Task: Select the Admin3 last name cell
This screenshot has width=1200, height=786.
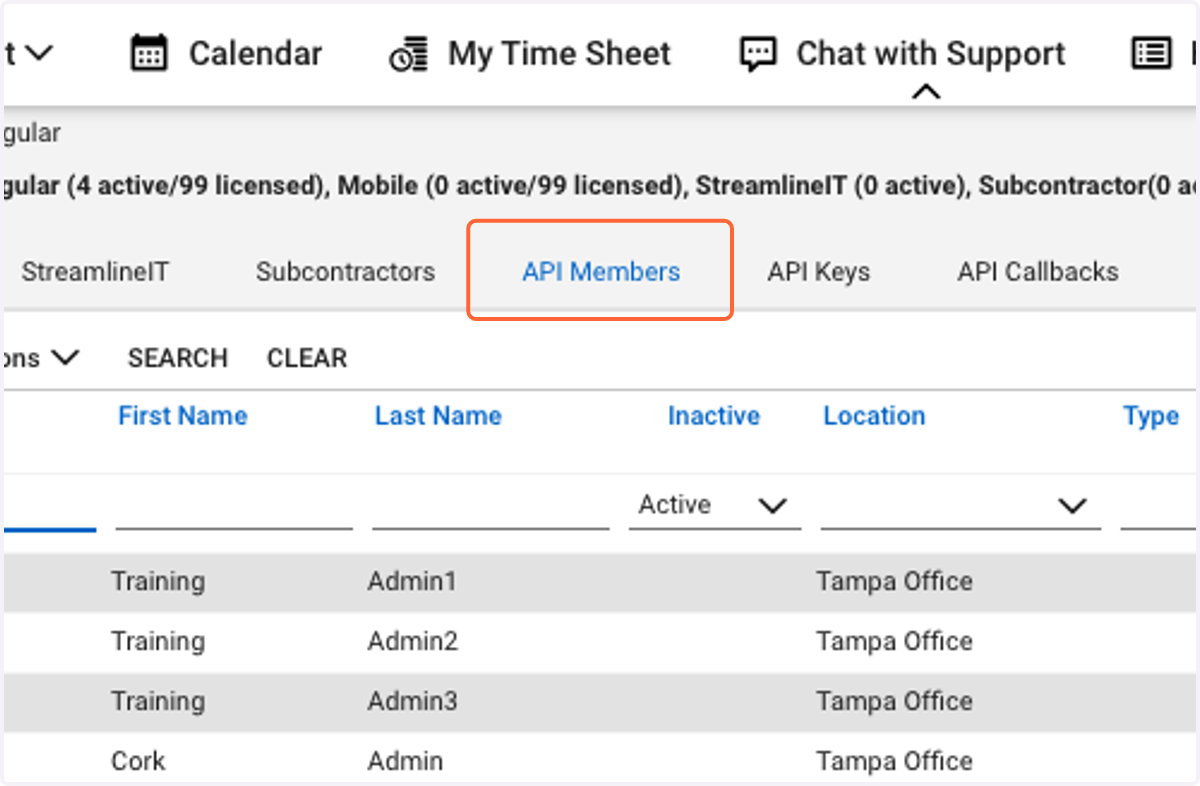Action: coord(413,701)
